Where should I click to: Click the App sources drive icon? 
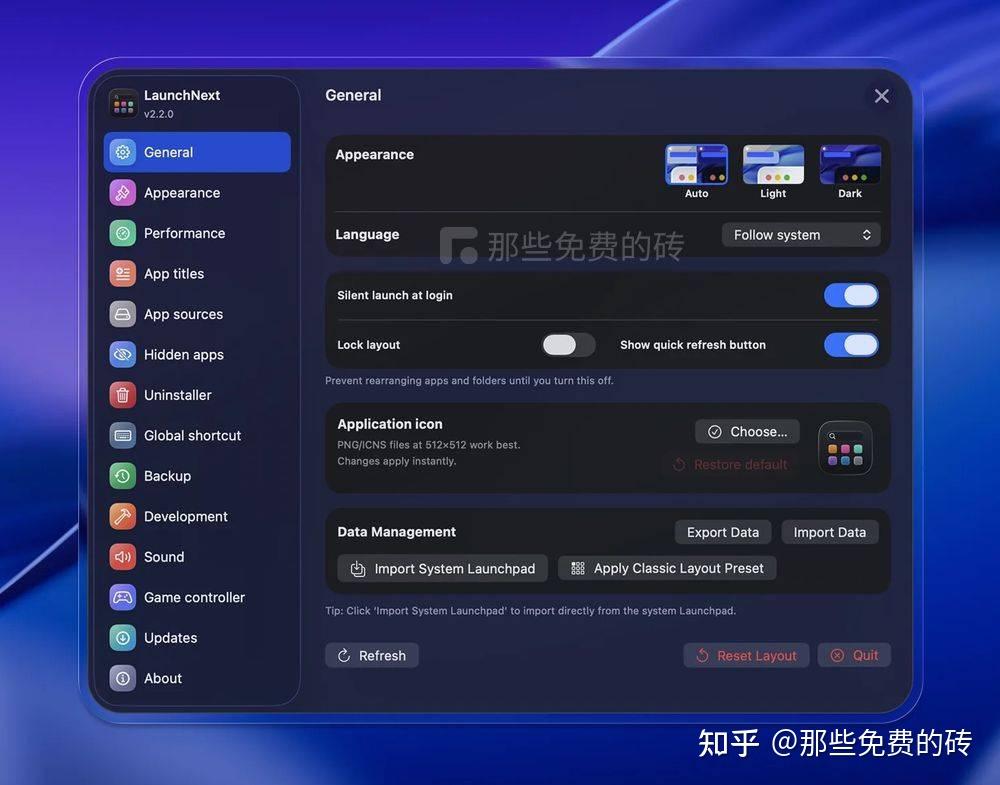(122, 314)
